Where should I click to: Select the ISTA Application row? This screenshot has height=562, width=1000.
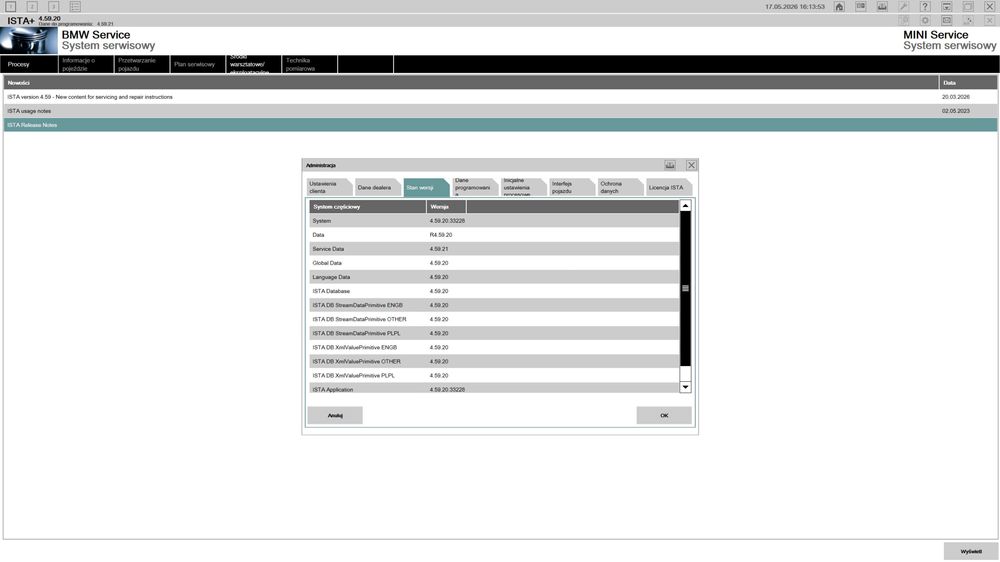click(x=494, y=388)
